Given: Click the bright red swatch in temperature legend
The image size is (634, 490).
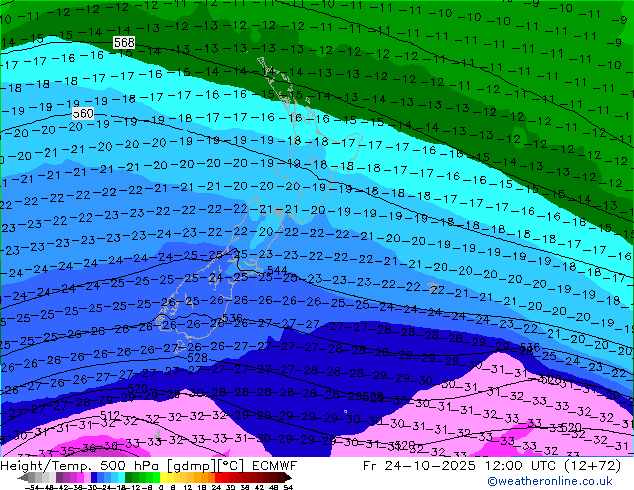Looking at the screenshot, I should (x=218, y=477).
